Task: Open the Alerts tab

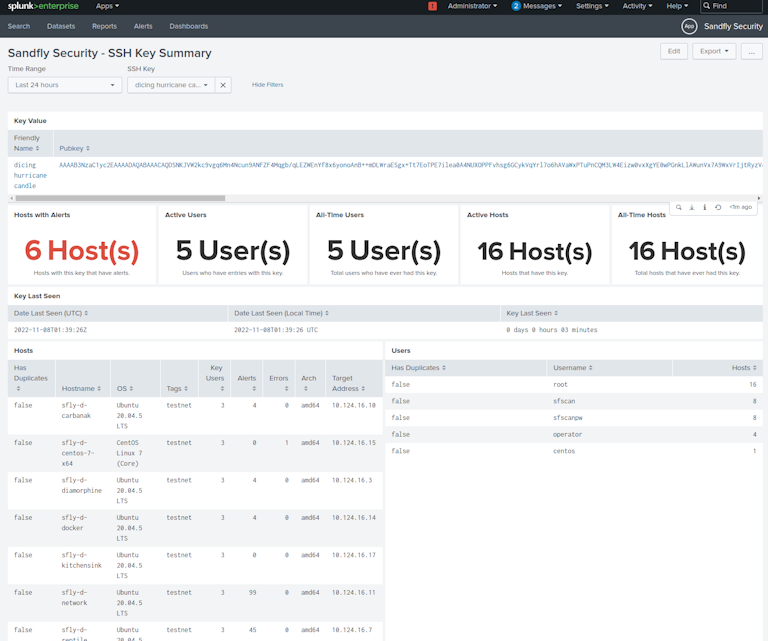Action: pos(143,26)
